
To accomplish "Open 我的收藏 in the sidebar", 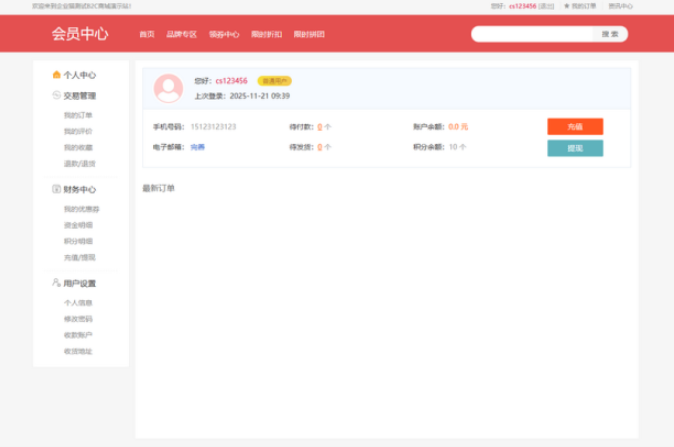I will point(78,147).
